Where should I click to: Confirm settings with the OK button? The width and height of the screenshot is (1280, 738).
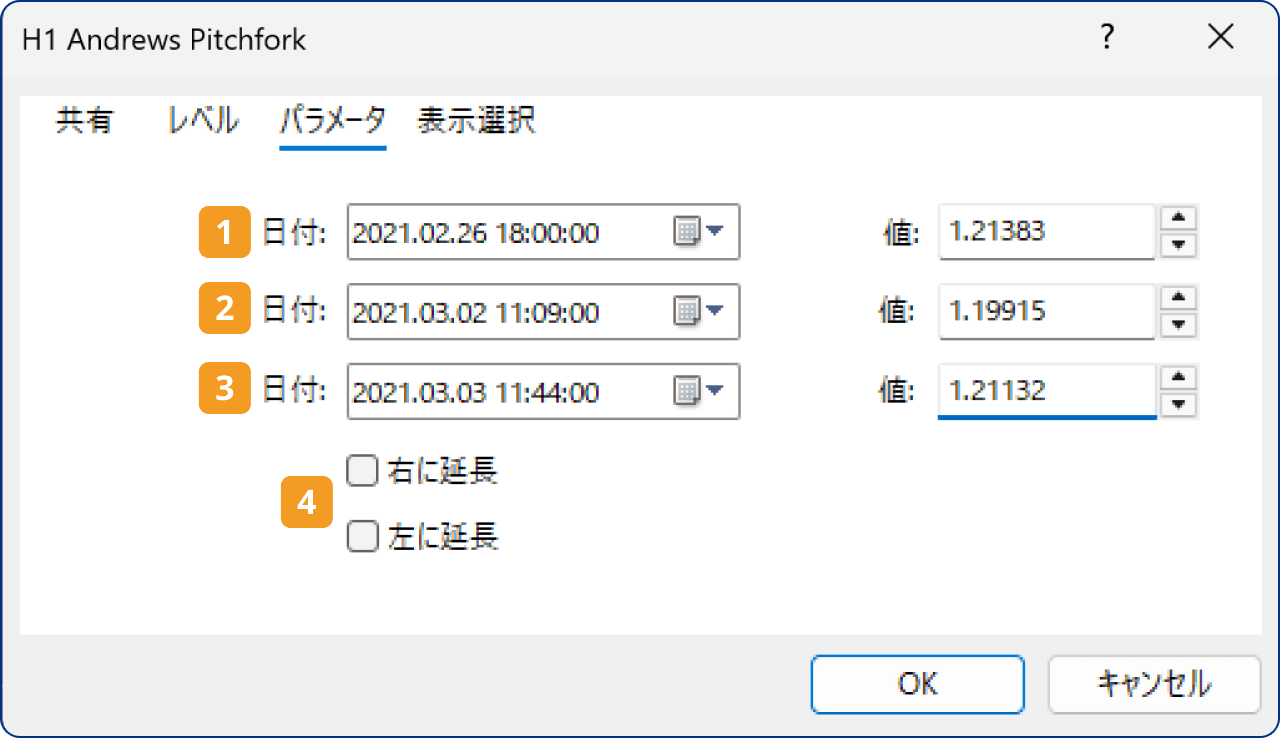[917, 684]
